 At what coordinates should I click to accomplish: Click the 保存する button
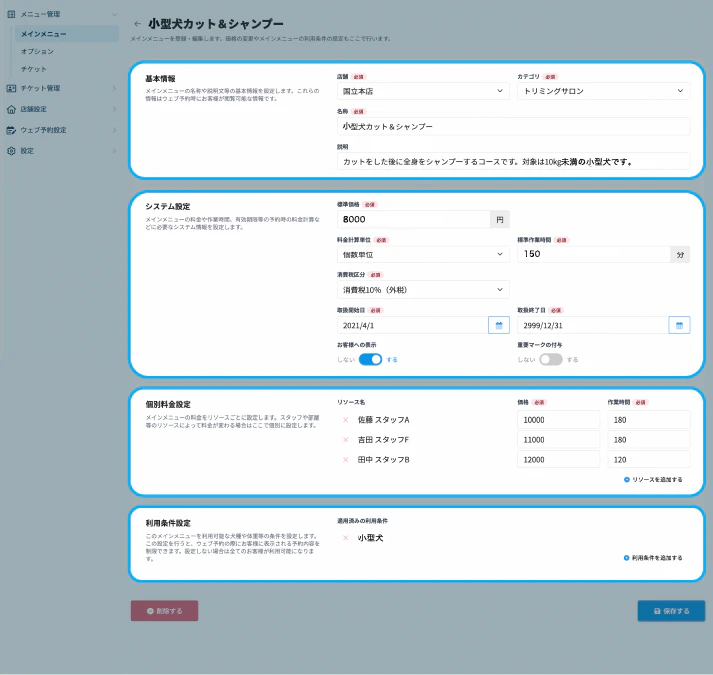(671, 610)
